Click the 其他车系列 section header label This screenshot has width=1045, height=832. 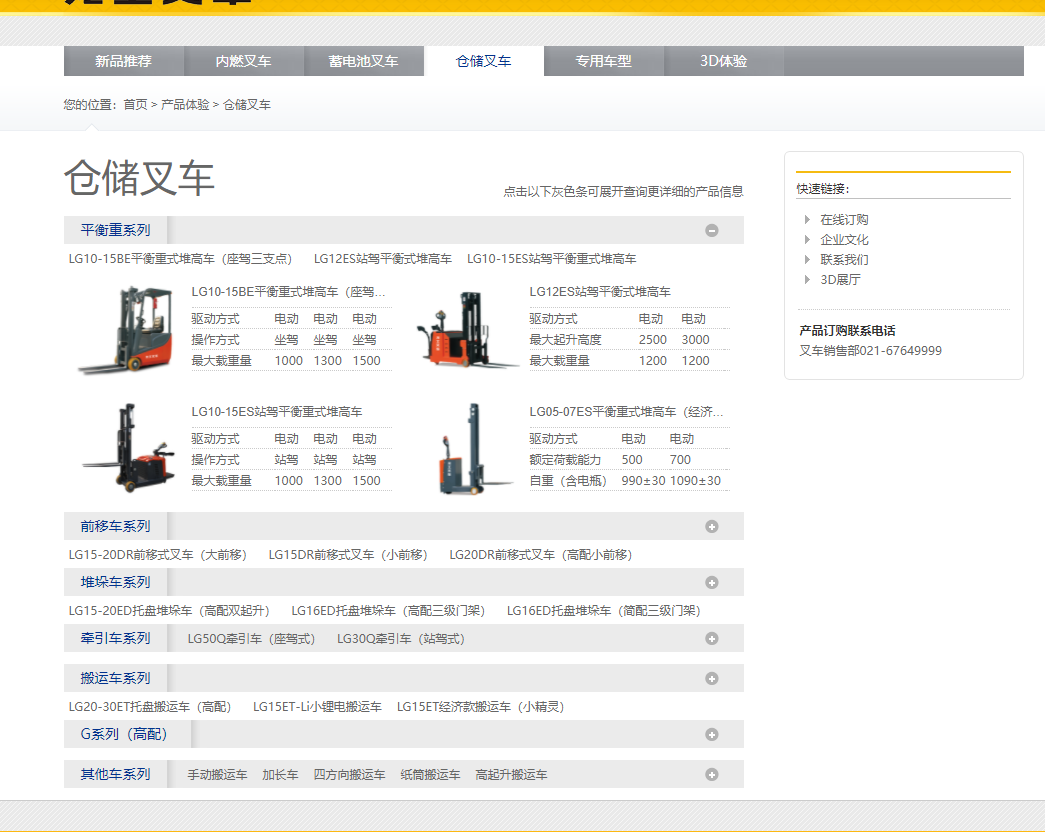115,774
